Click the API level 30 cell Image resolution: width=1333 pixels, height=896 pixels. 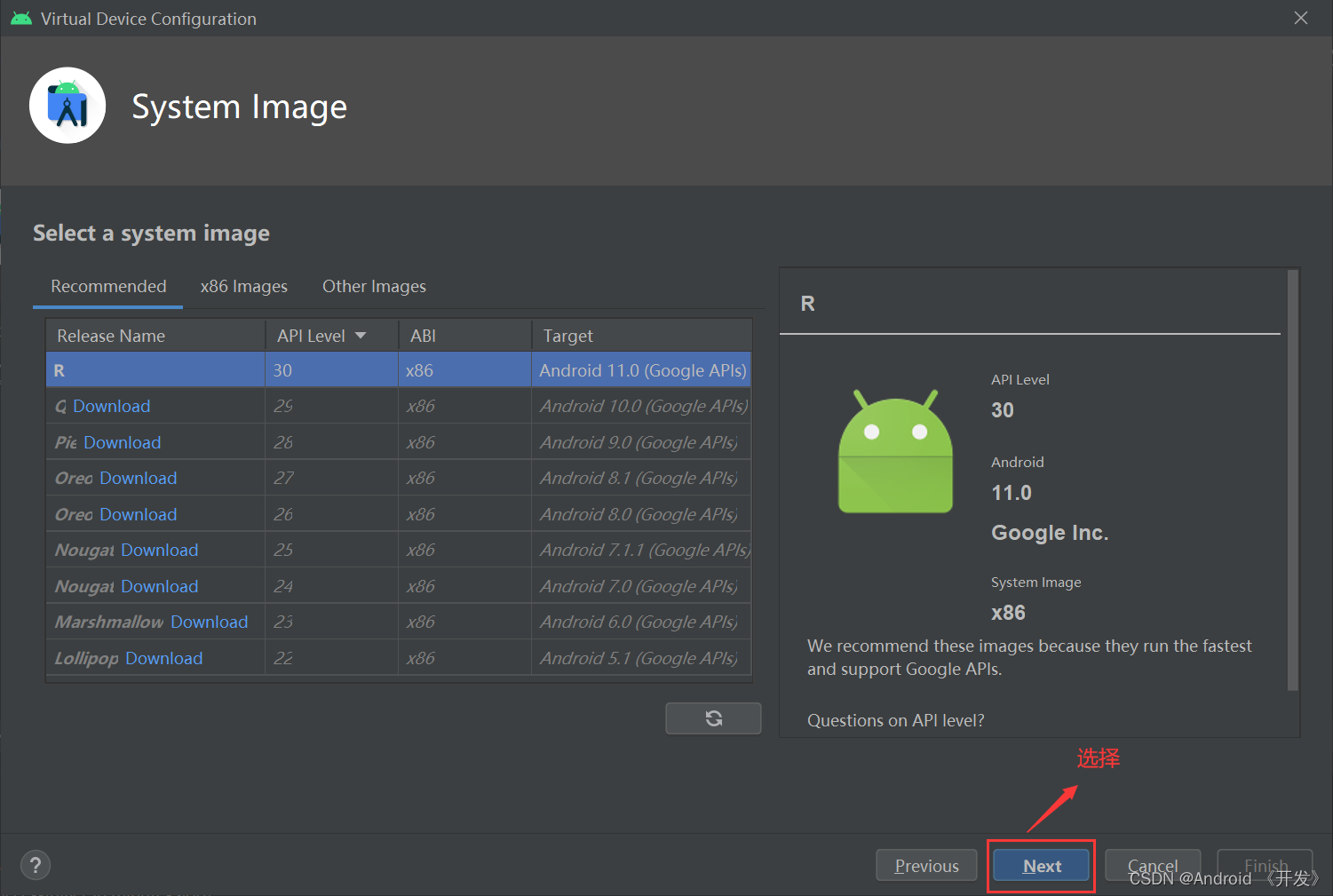(331, 370)
